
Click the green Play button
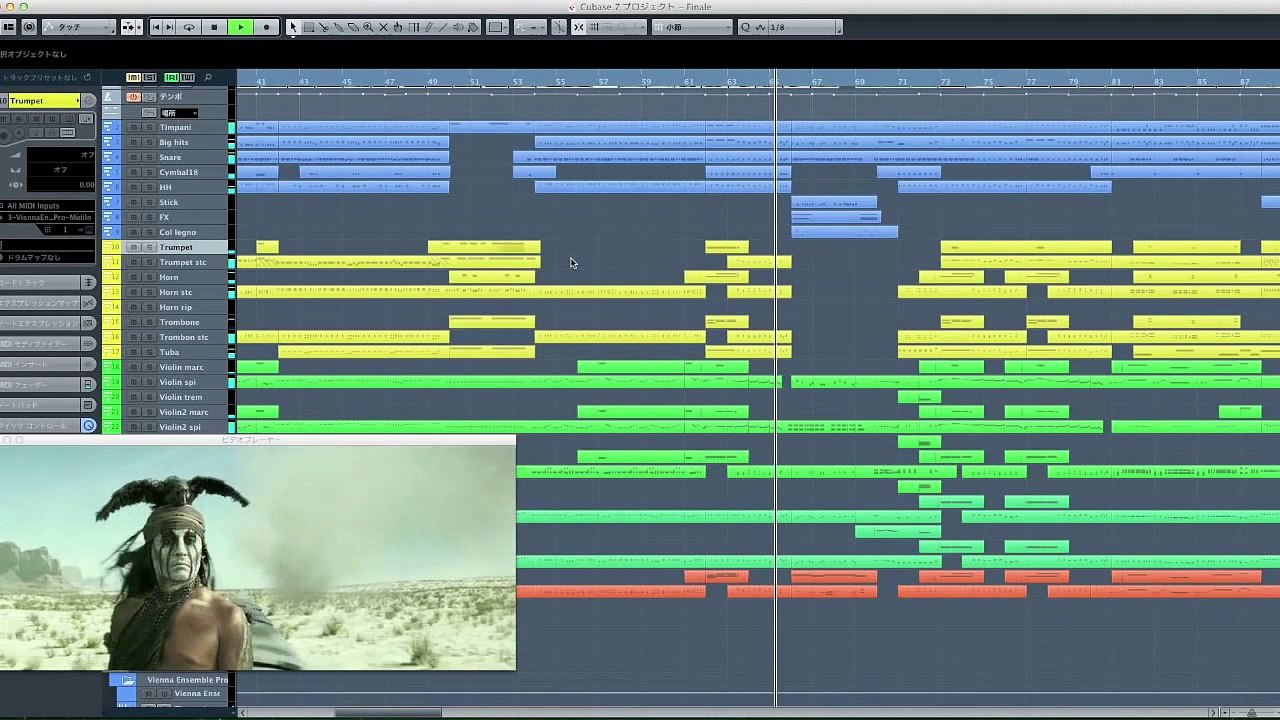(240, 27)
